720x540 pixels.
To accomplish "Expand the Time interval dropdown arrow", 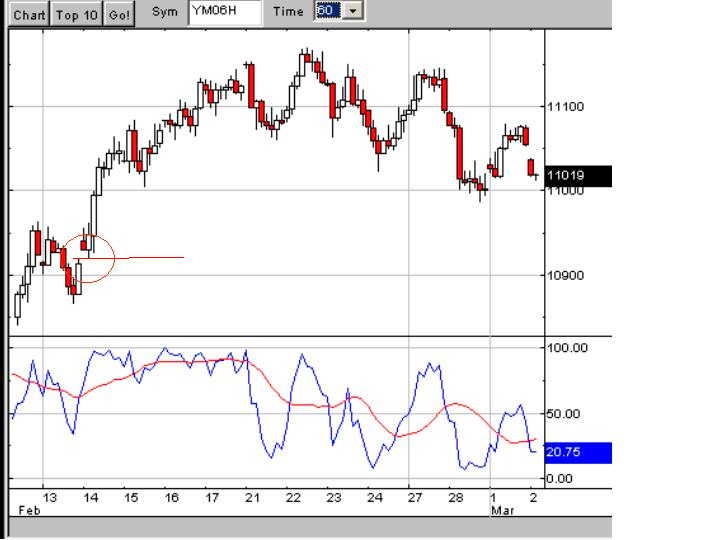I will [353, 11].
